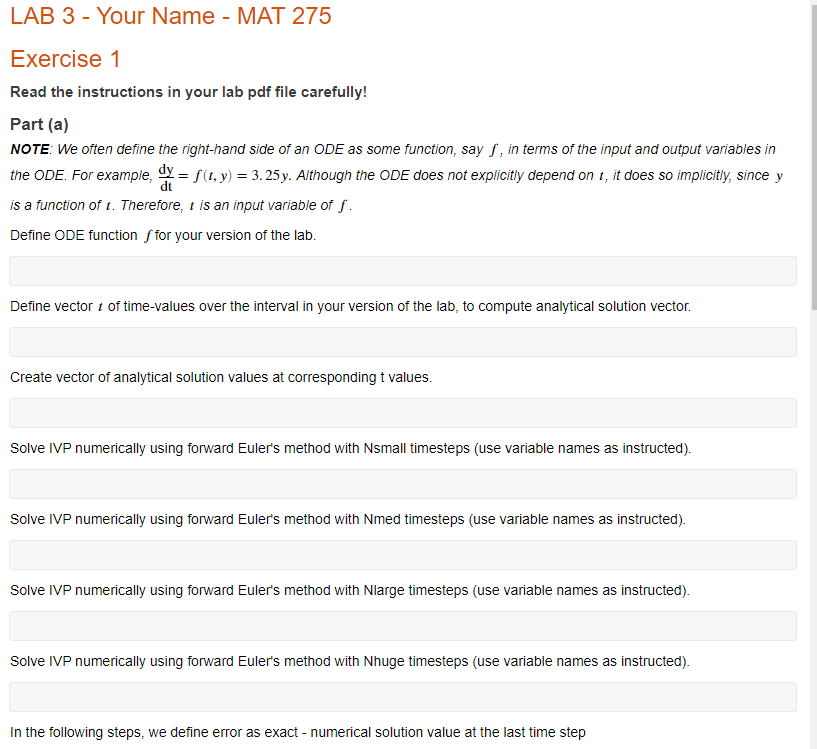Click the bold instructions reminder text
817x749 pixels.
(x=187, y=91)
